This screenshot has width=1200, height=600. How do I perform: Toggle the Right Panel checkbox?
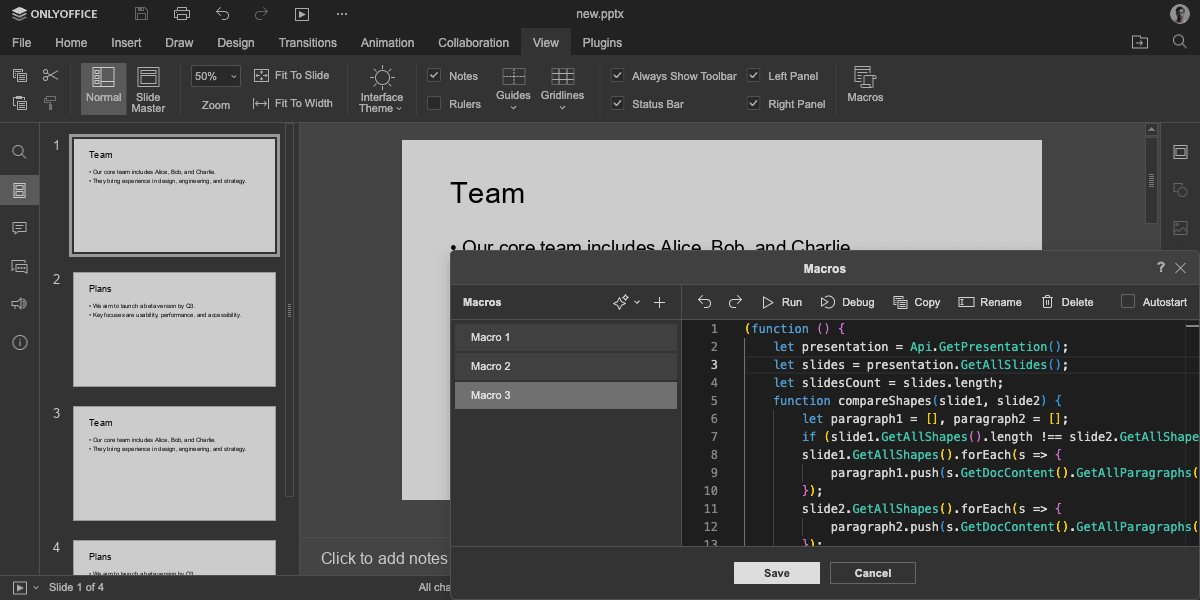tap(753, 103)
